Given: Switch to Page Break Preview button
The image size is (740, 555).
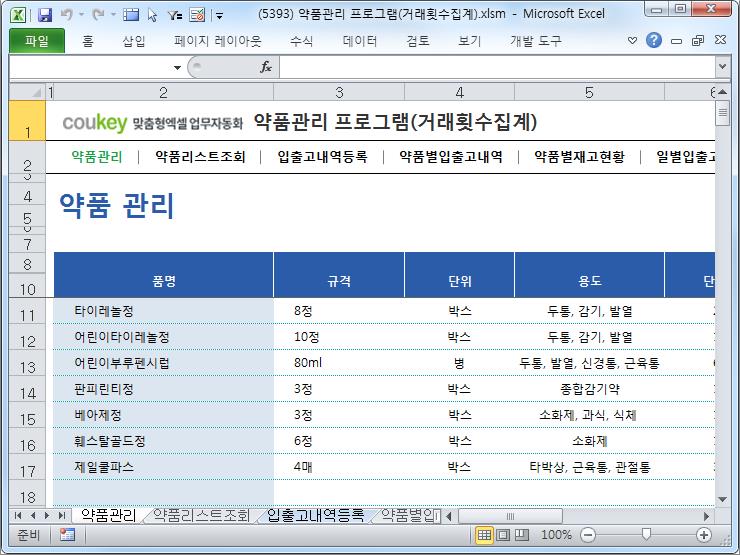Looking at the screenshot, I should coord(521,535).
